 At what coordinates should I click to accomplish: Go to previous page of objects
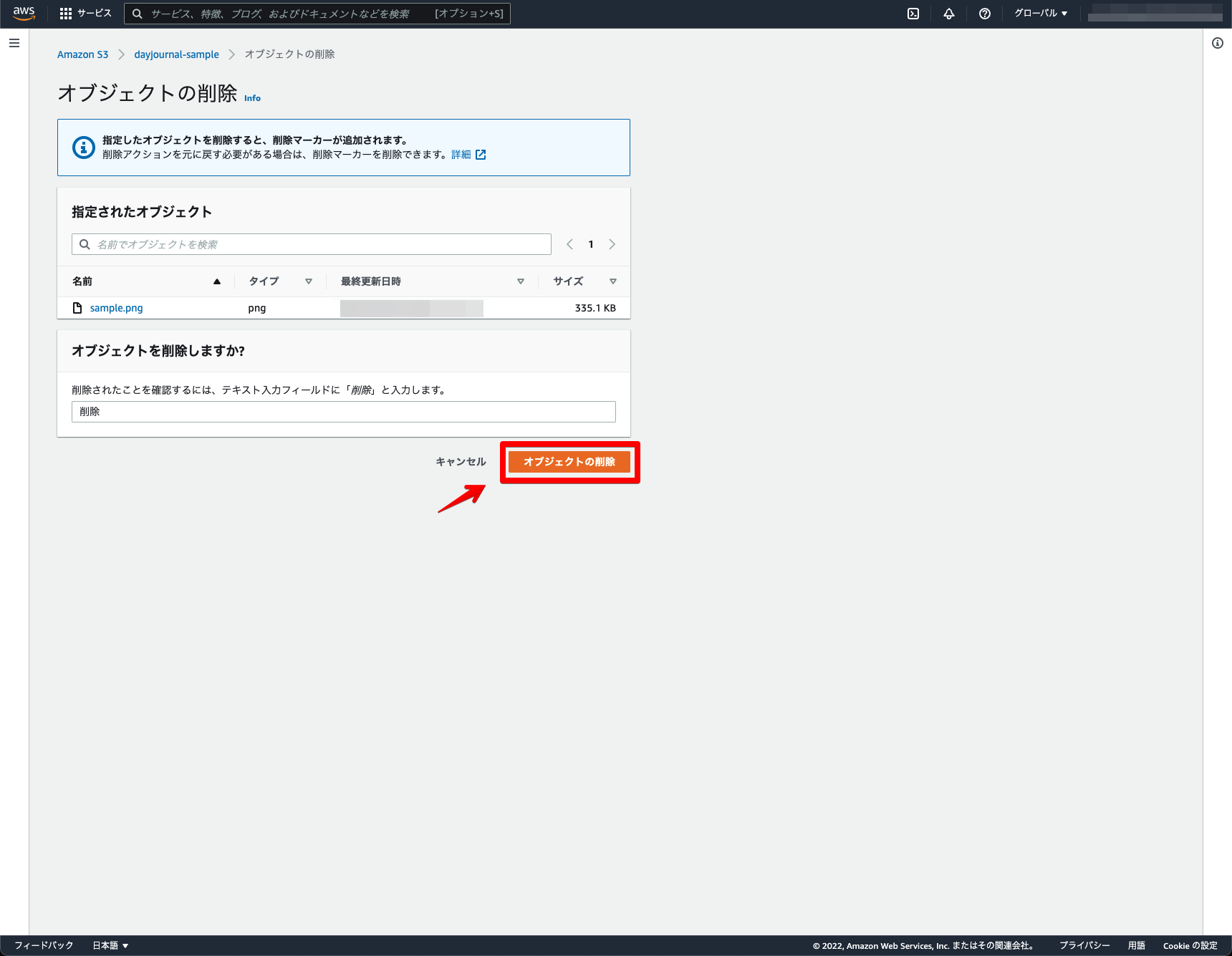[x=570, y=244]
